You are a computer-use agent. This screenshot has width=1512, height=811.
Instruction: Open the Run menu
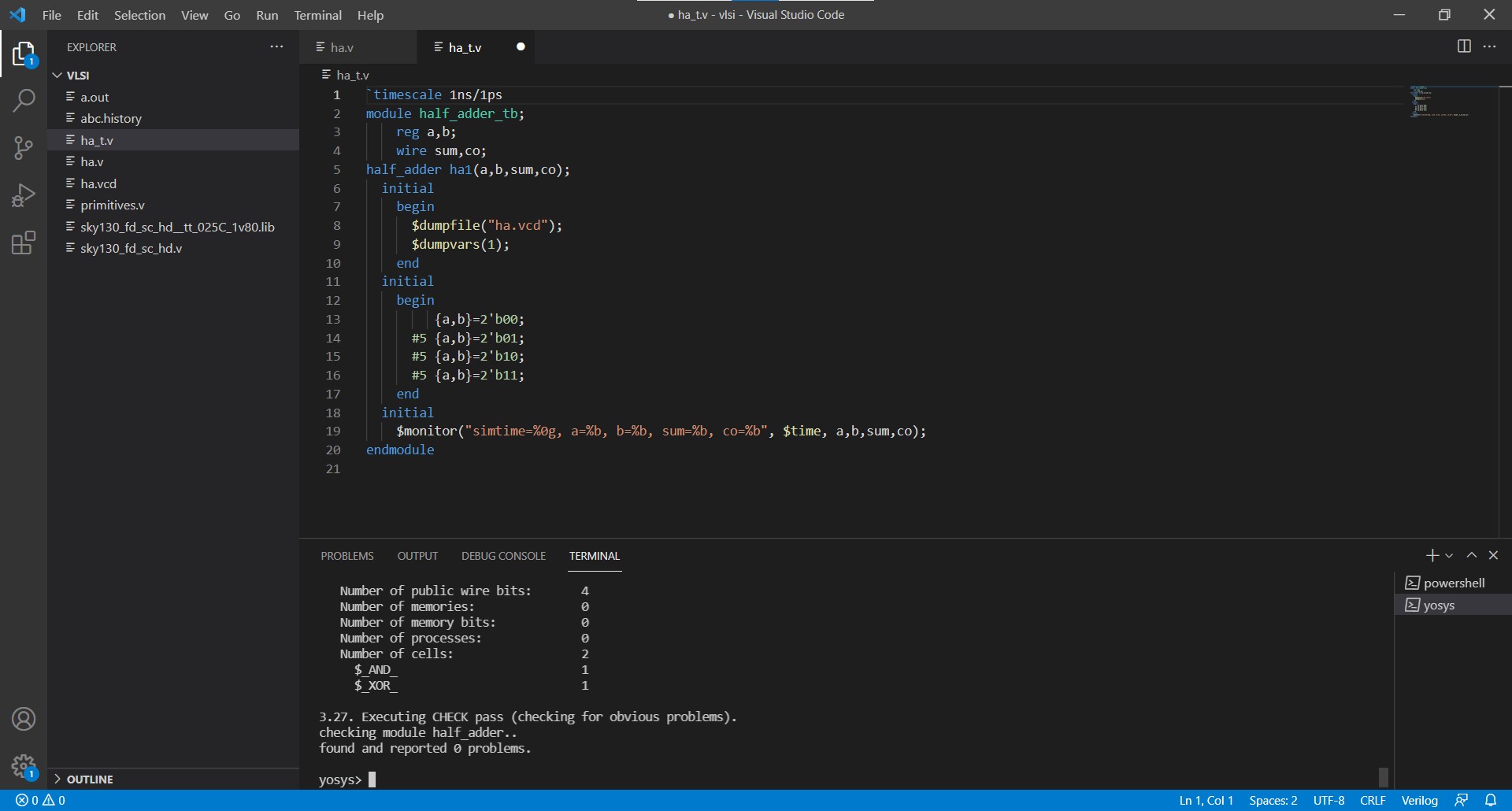[267, 15]
